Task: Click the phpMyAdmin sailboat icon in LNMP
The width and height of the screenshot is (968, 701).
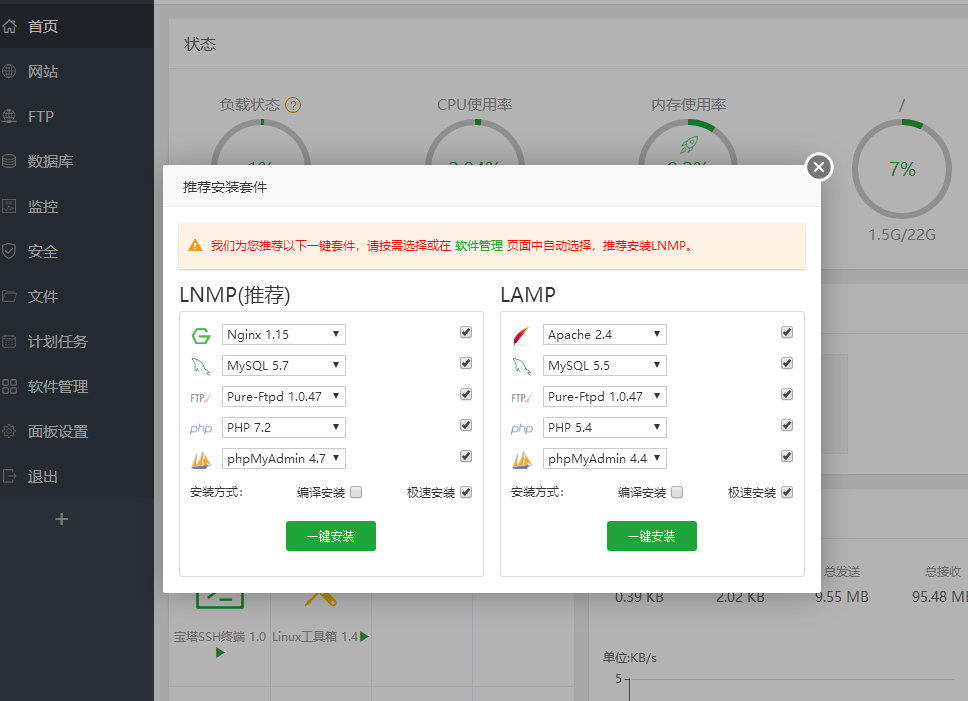Action: (201, 460)
